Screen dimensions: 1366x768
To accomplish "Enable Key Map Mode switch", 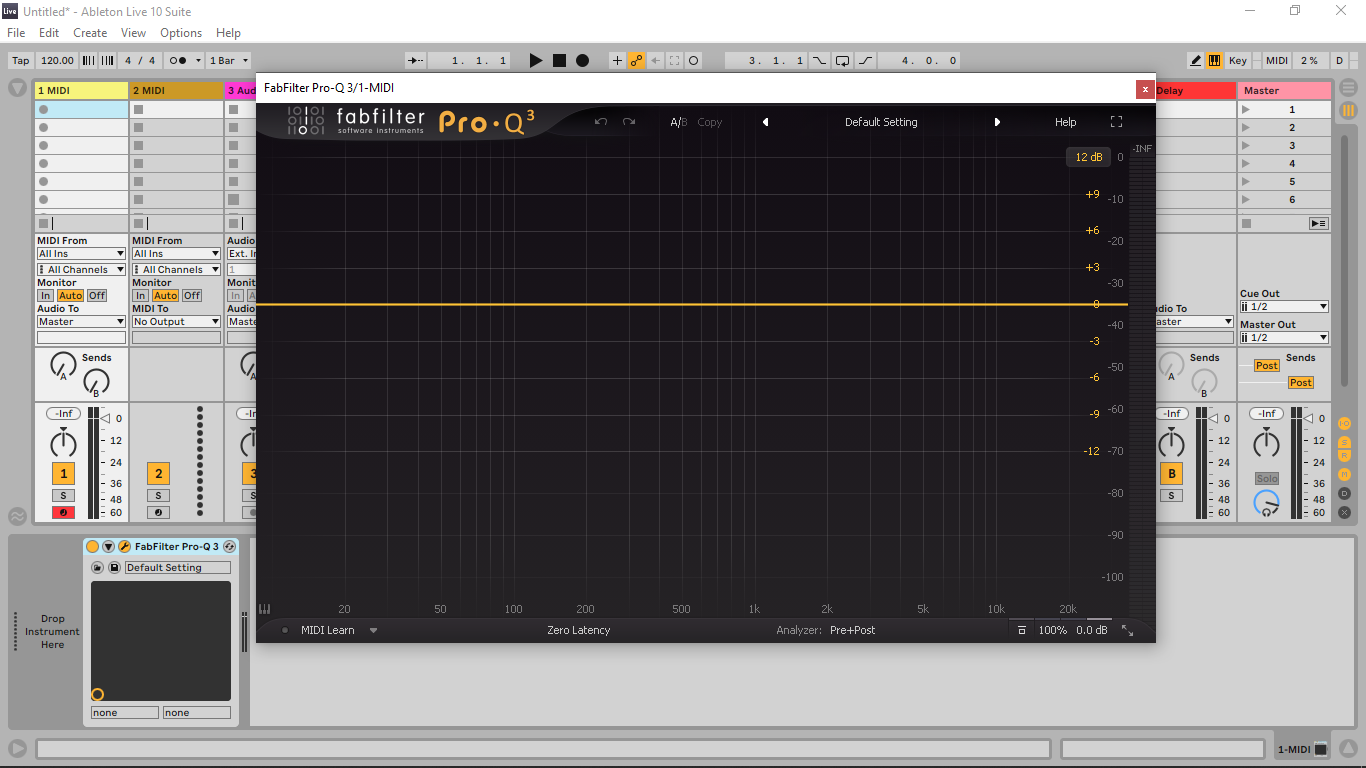I will pos(1238,60).
